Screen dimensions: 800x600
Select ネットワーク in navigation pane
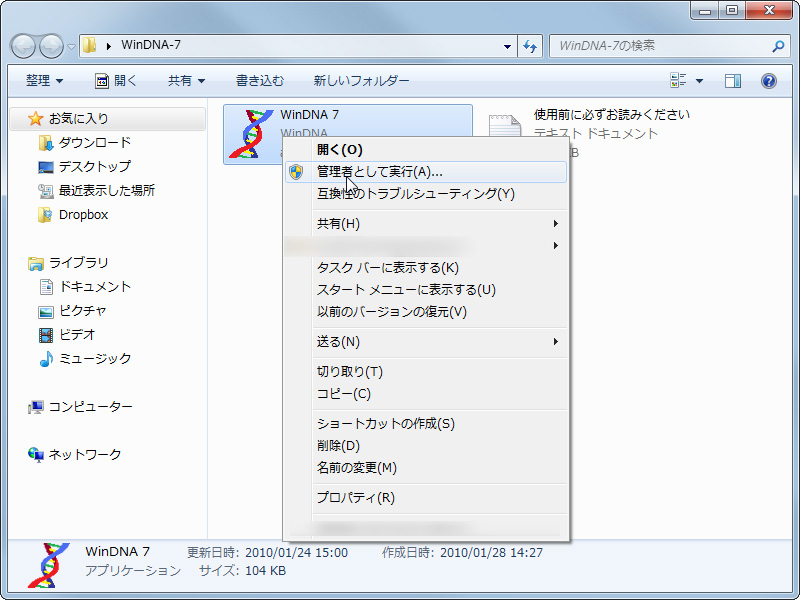click(85, 455)
